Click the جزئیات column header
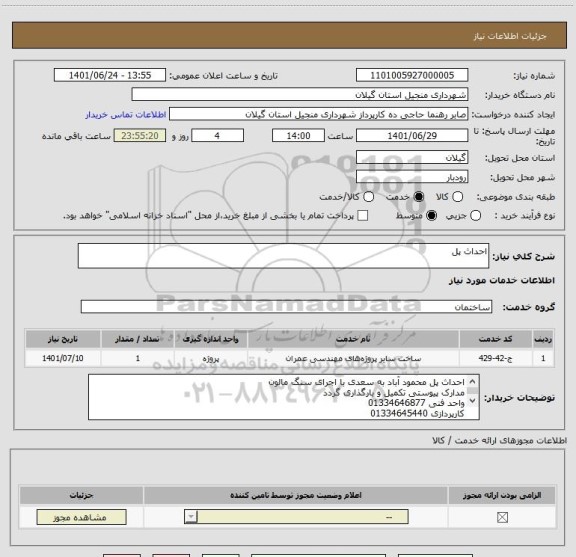The height and width of the screenshot is (557, 576). [x=82, y=496]
